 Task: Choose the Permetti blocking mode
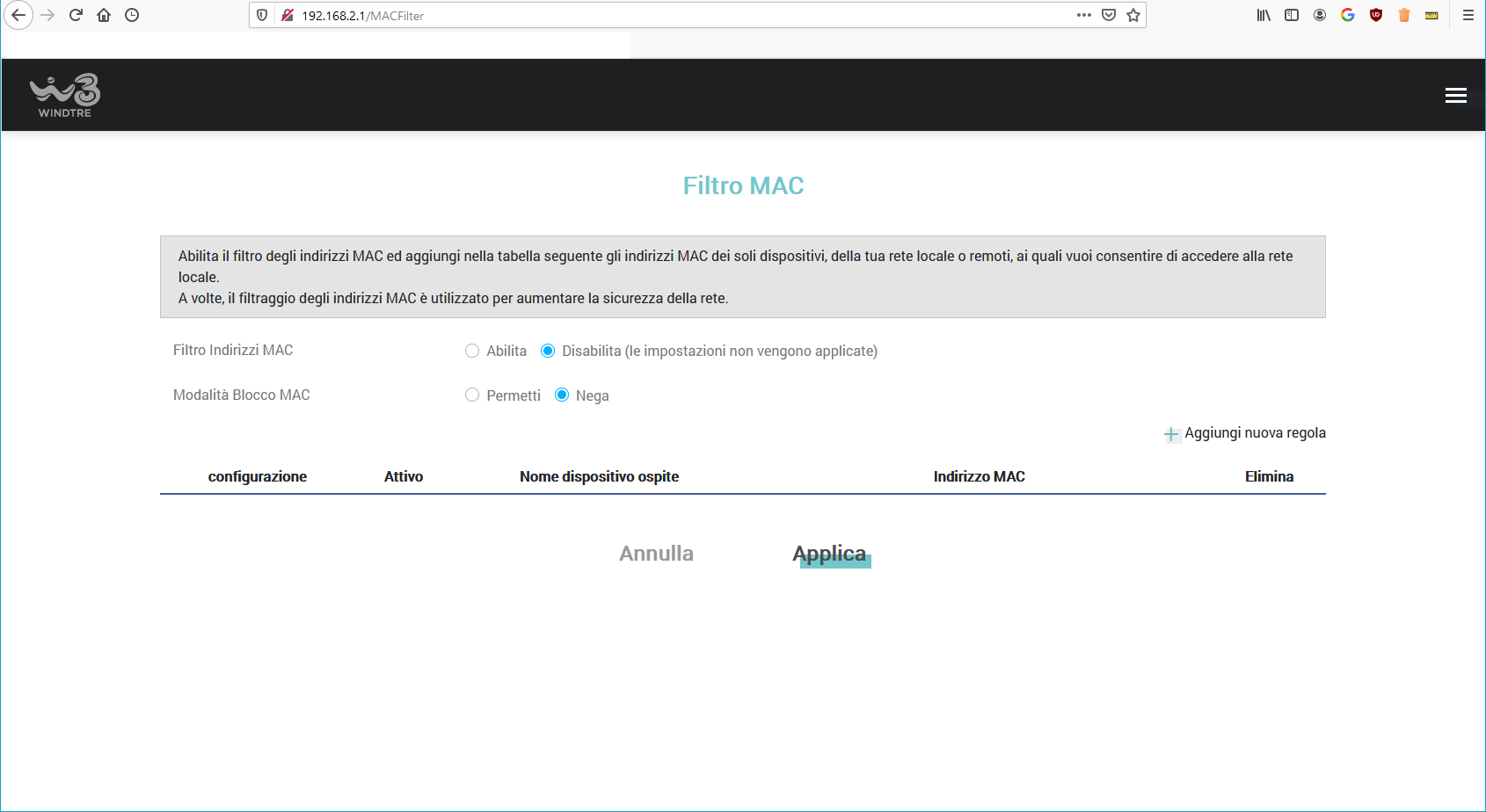(472, 395)
